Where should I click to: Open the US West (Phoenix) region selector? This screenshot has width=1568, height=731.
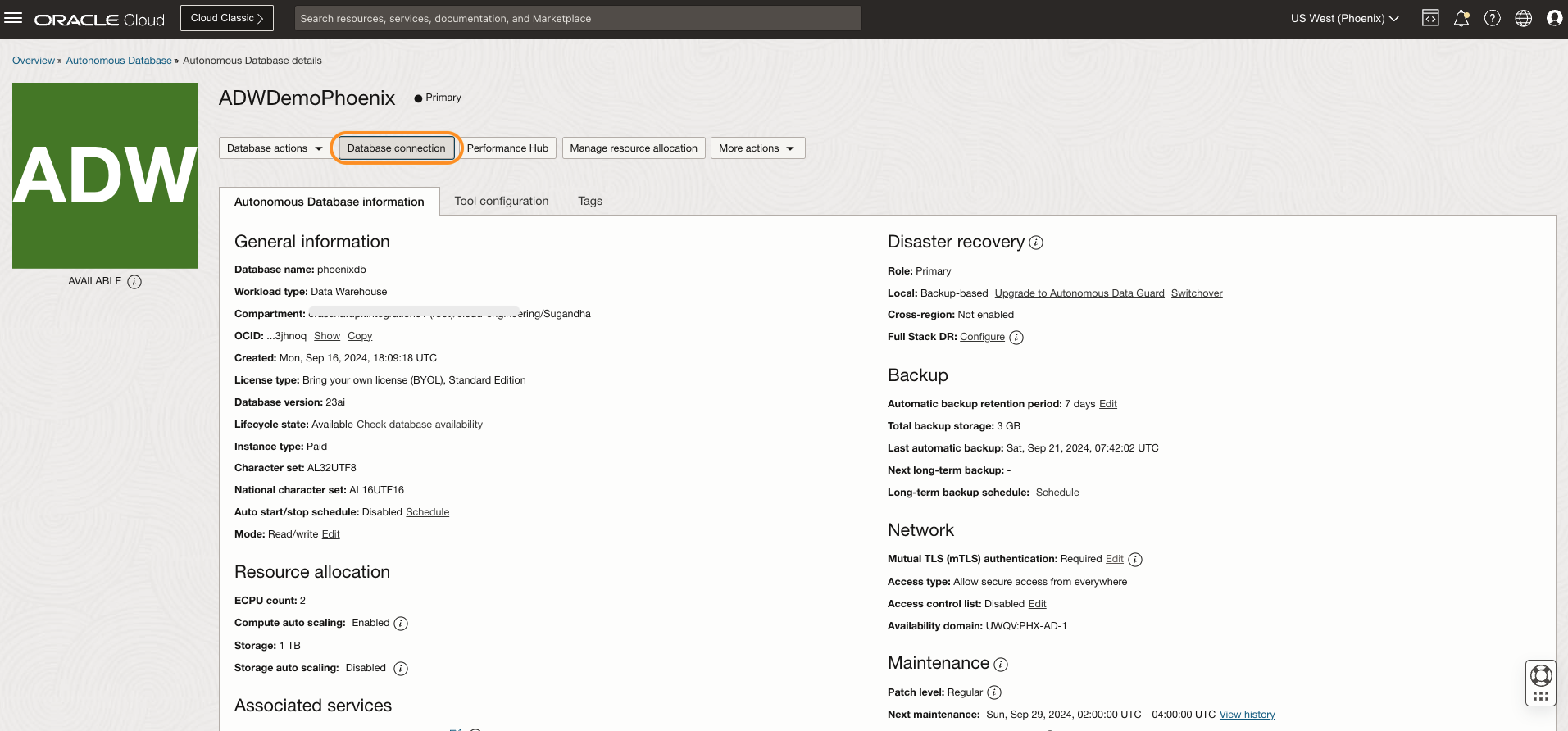pos(1344,18)
